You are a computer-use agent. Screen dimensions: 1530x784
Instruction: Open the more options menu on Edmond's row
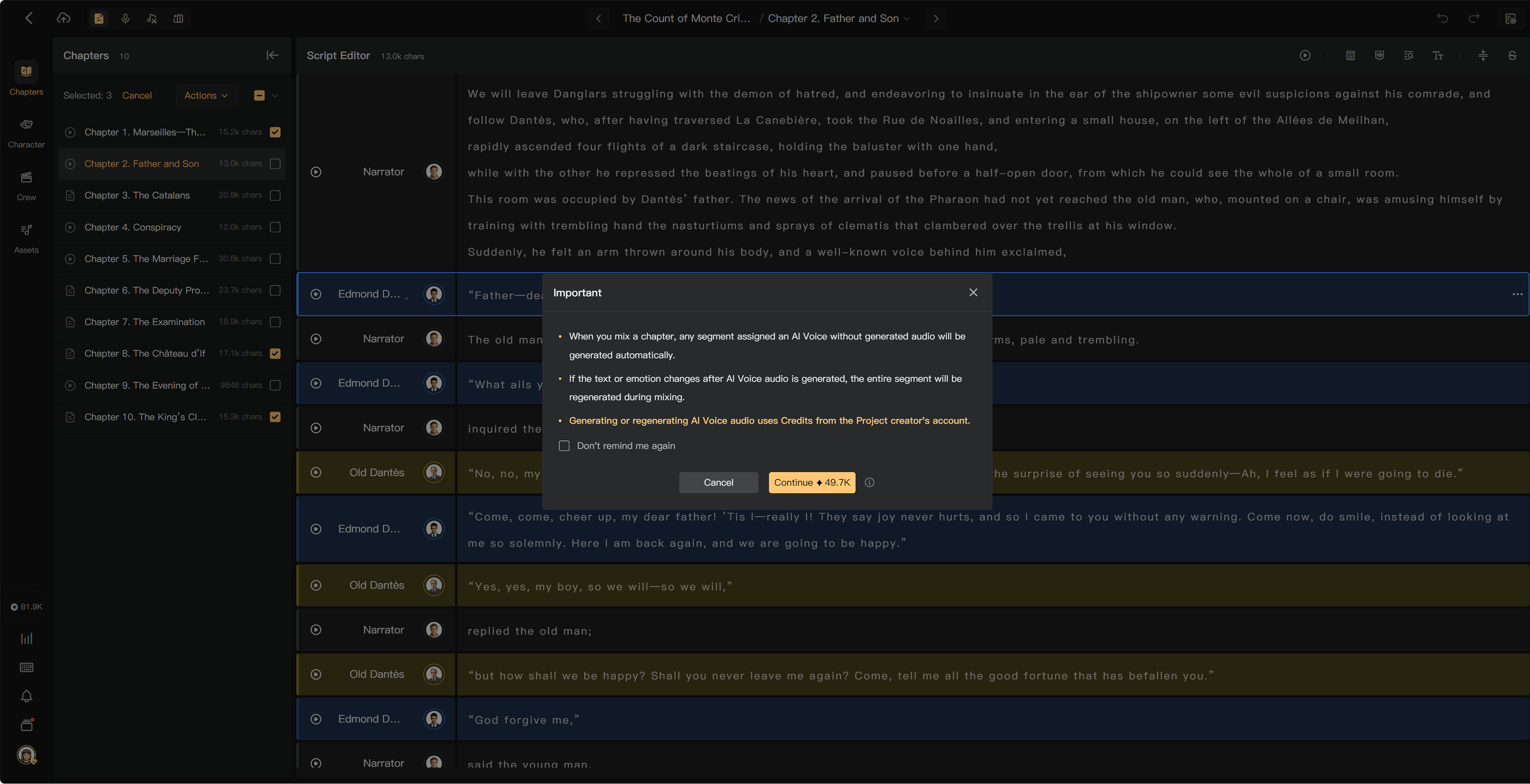pos(1517,294)
